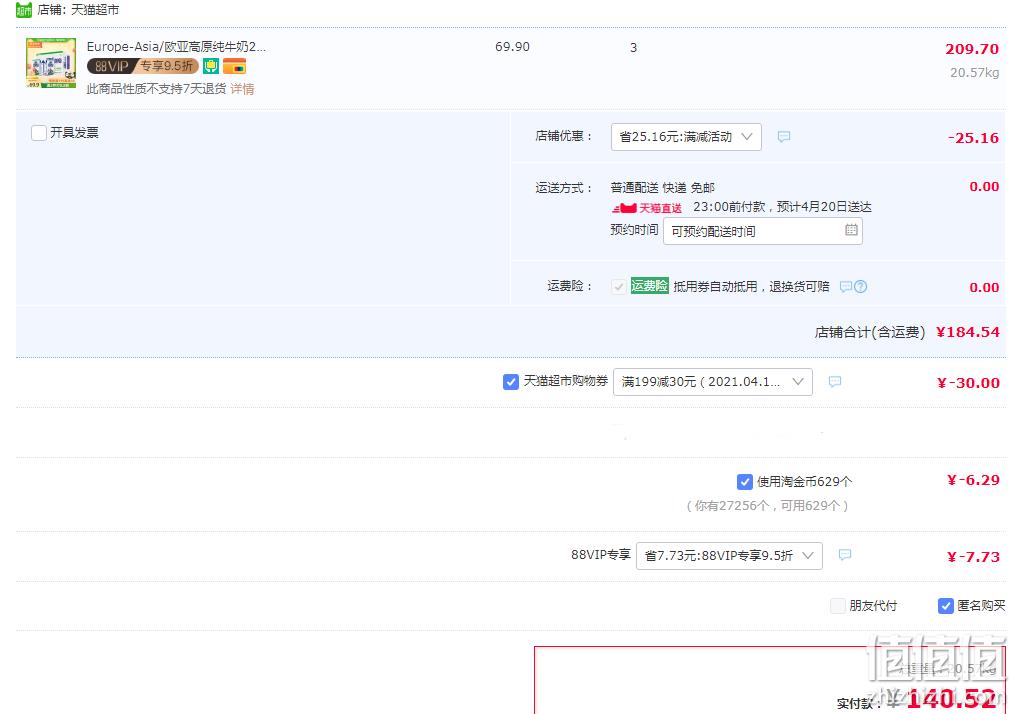
Task: Click the 88VIP discount amount ¥-7.73
Action: click(x=973, y=557)
